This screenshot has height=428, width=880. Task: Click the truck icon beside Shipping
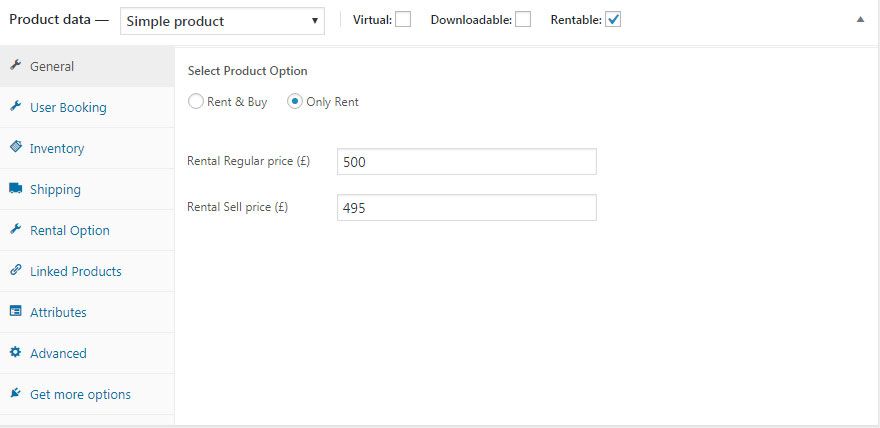16,188
